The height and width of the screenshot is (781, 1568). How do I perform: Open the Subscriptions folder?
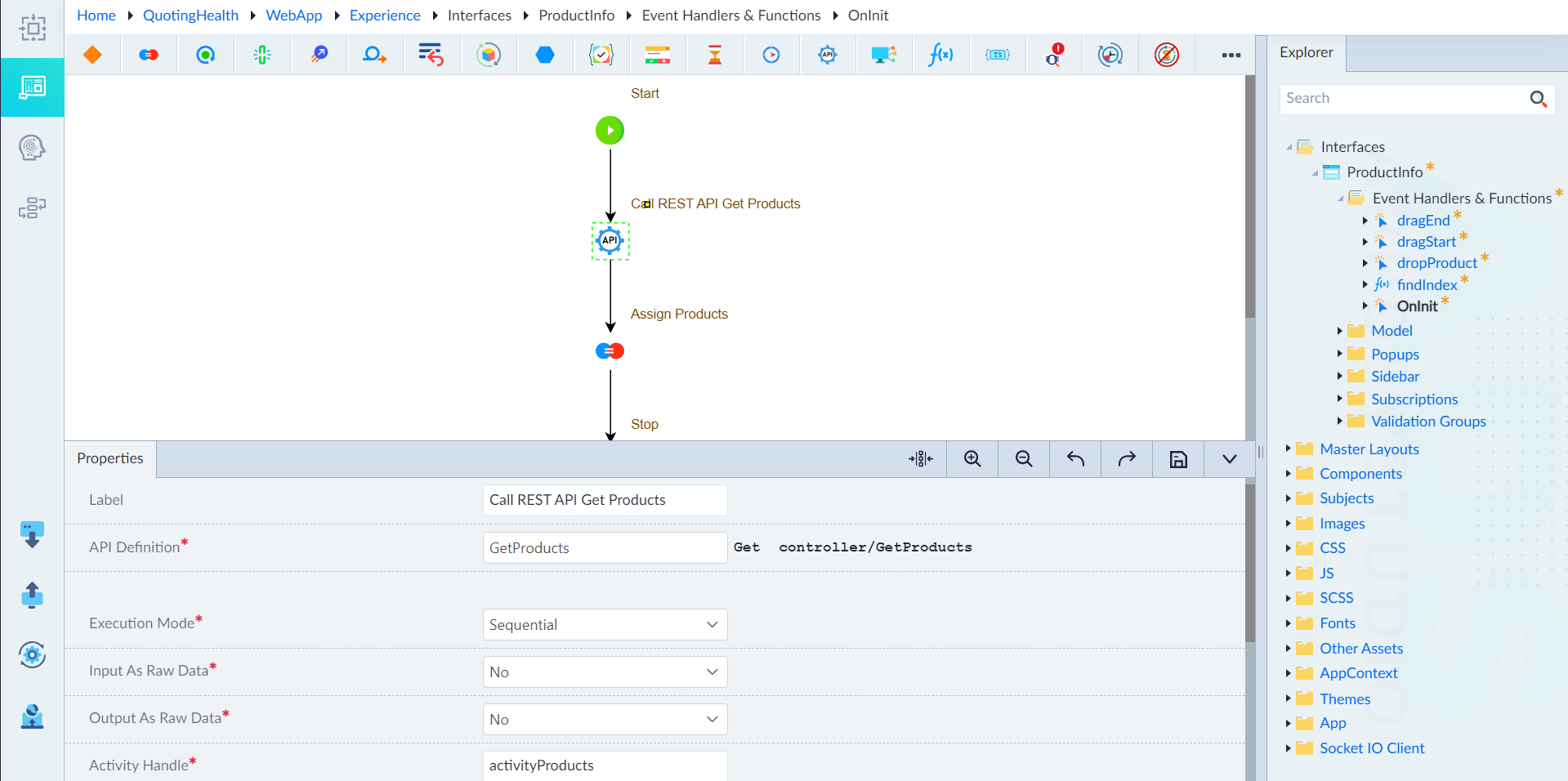pos(1414,399)
